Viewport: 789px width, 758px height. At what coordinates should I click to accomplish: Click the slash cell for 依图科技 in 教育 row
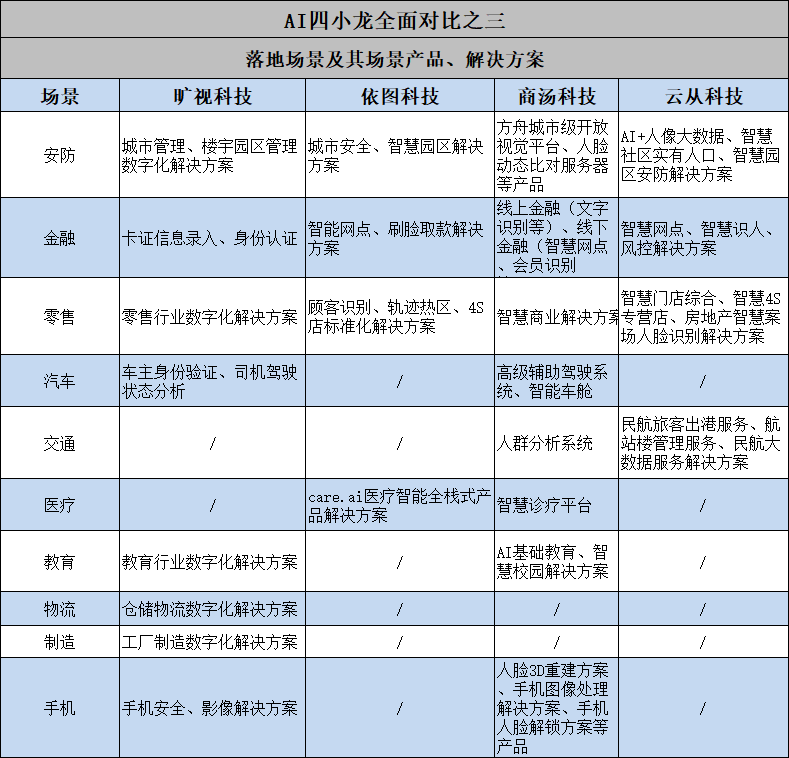click(400, 561)
